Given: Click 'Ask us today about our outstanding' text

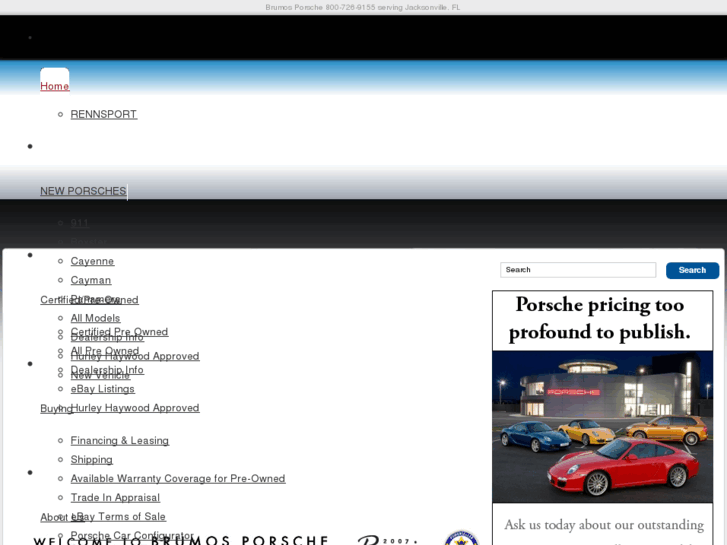Looking at the screenshot, I should (x=604, y=525).
